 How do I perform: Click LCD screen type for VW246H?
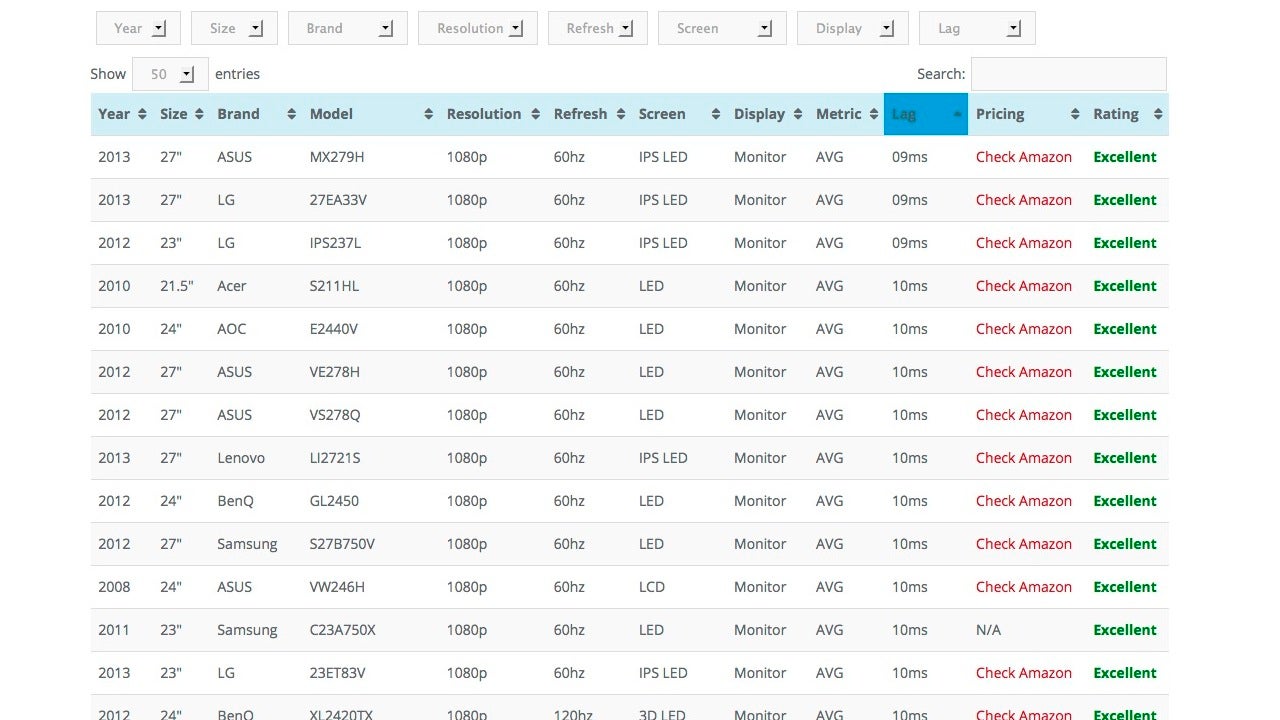pos(651,587)
